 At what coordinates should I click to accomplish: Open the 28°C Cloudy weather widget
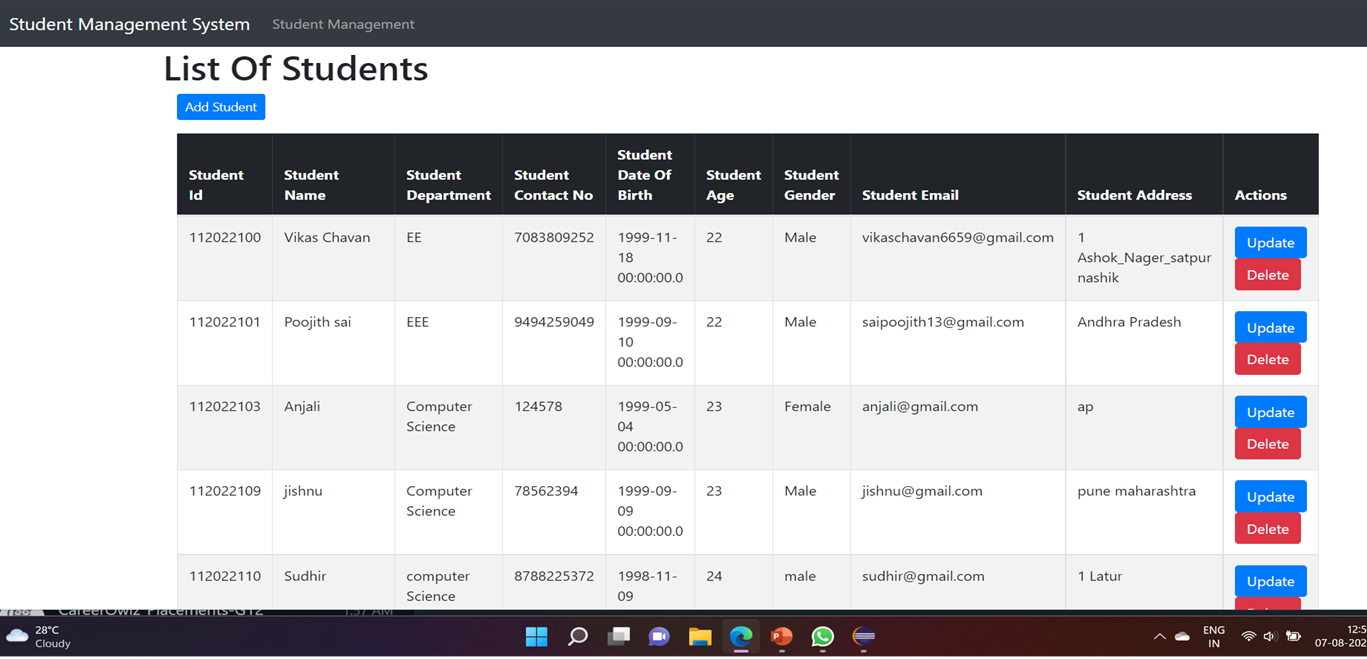tap(40, 637)
